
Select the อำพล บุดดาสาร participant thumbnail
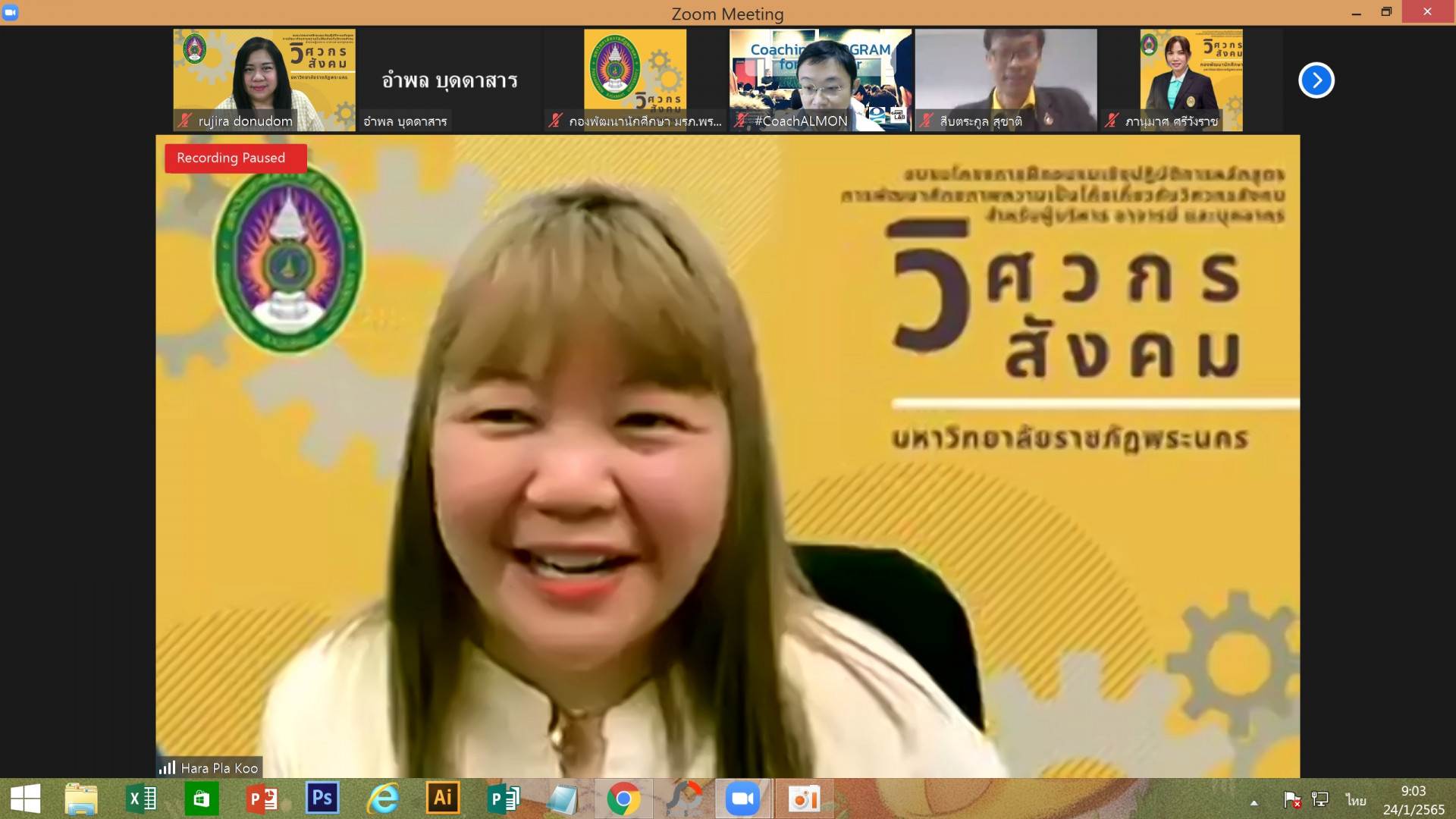[449, 80]
